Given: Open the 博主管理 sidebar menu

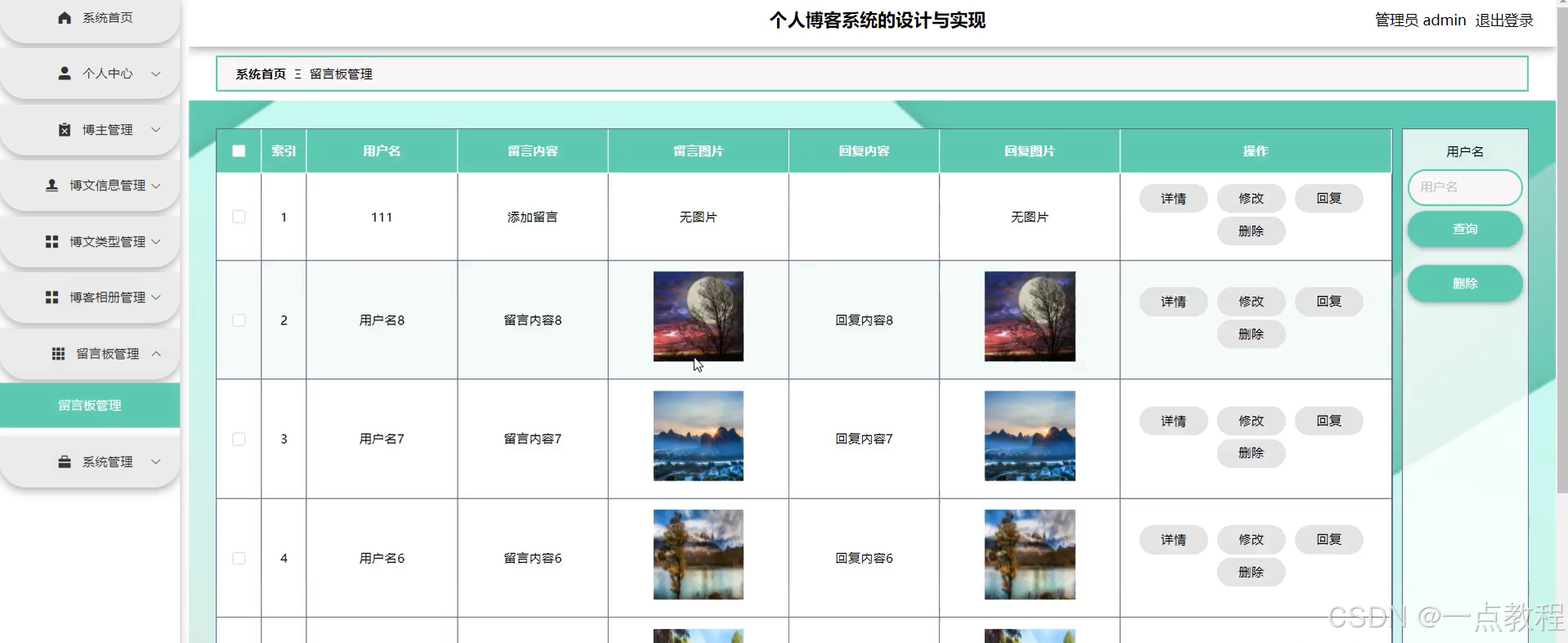Looking at the screenshot, I should pyautogui.click(x=90, y=130).
